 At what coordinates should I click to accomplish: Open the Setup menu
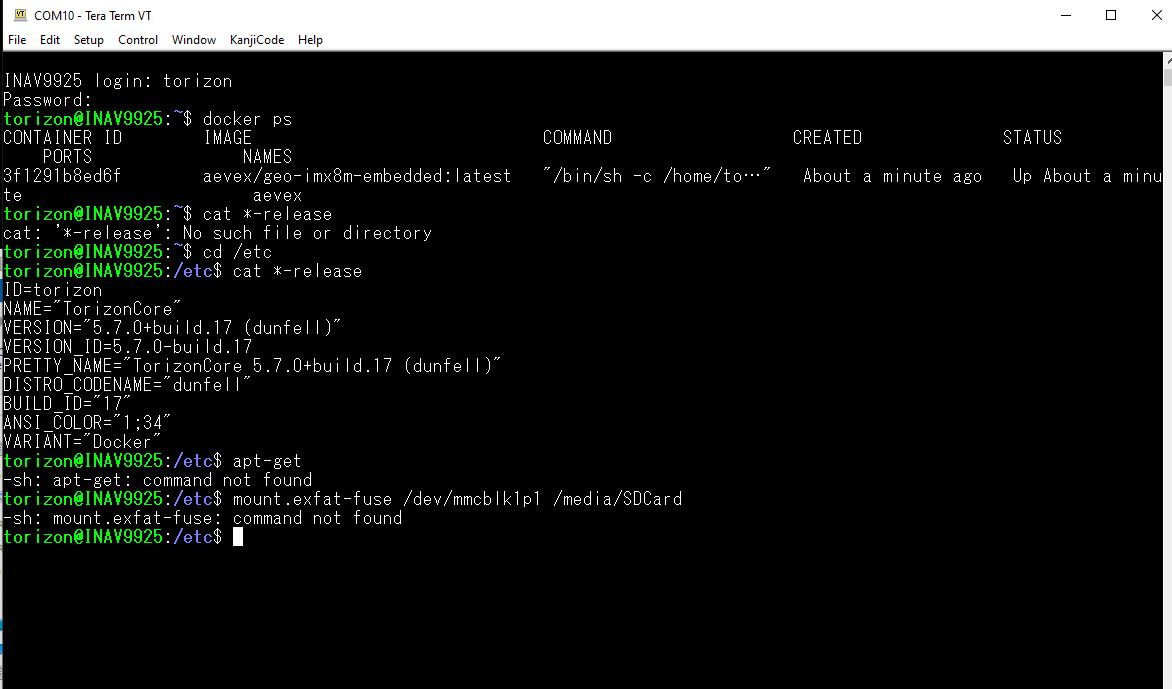coord(89,40)
